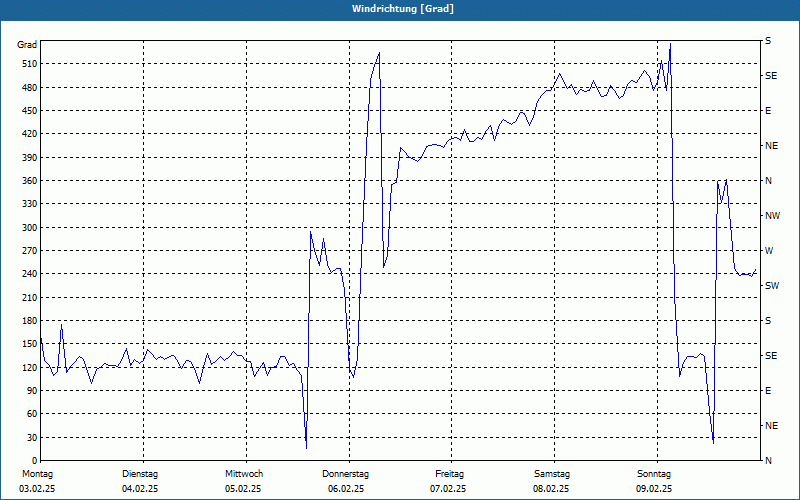Select the 420 y-axis value
Image resolution: width=800 pixels, height=500 pixels.
(30, 134)
